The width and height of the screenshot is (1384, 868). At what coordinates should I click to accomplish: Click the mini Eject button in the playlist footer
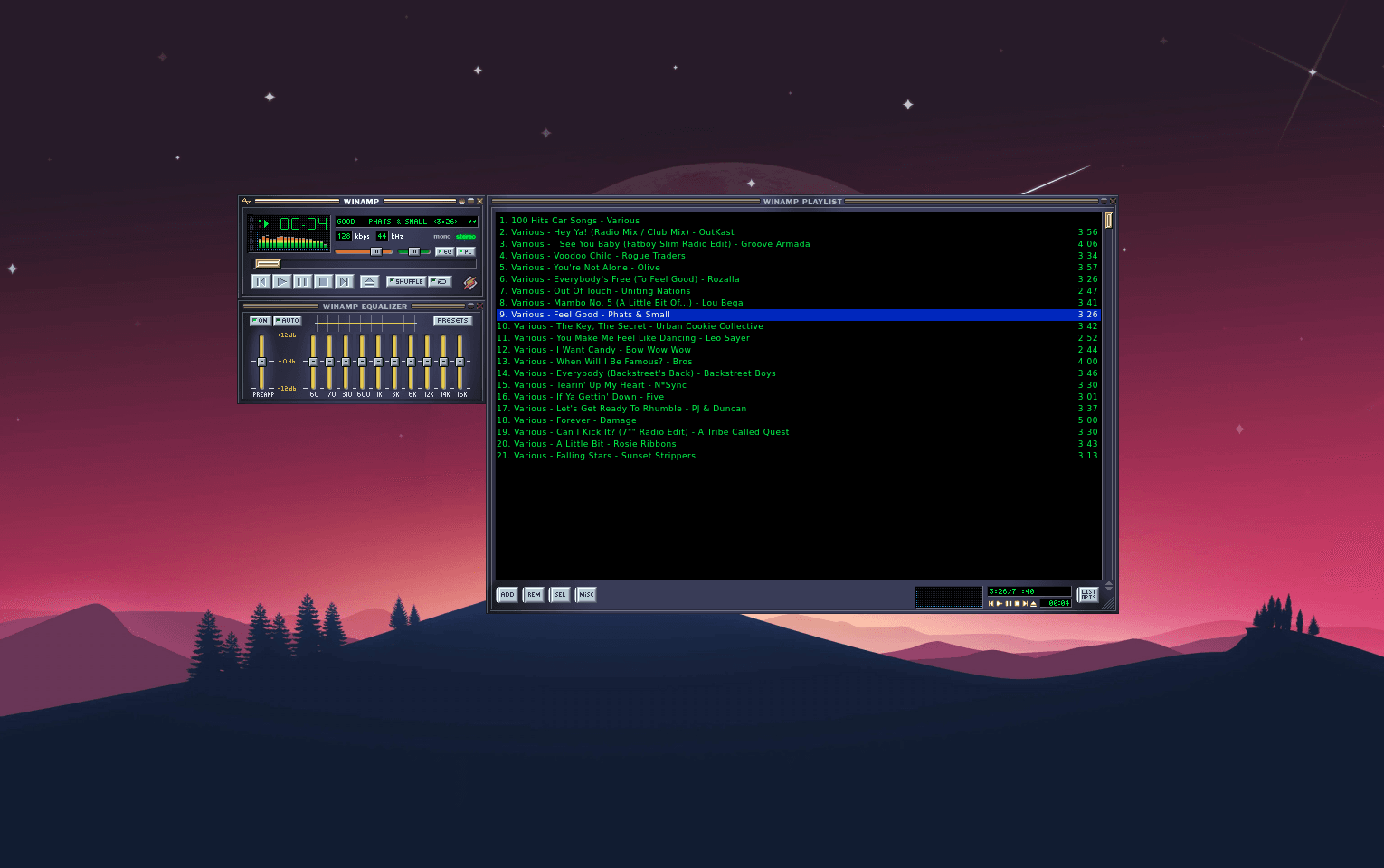point(1033,603)
